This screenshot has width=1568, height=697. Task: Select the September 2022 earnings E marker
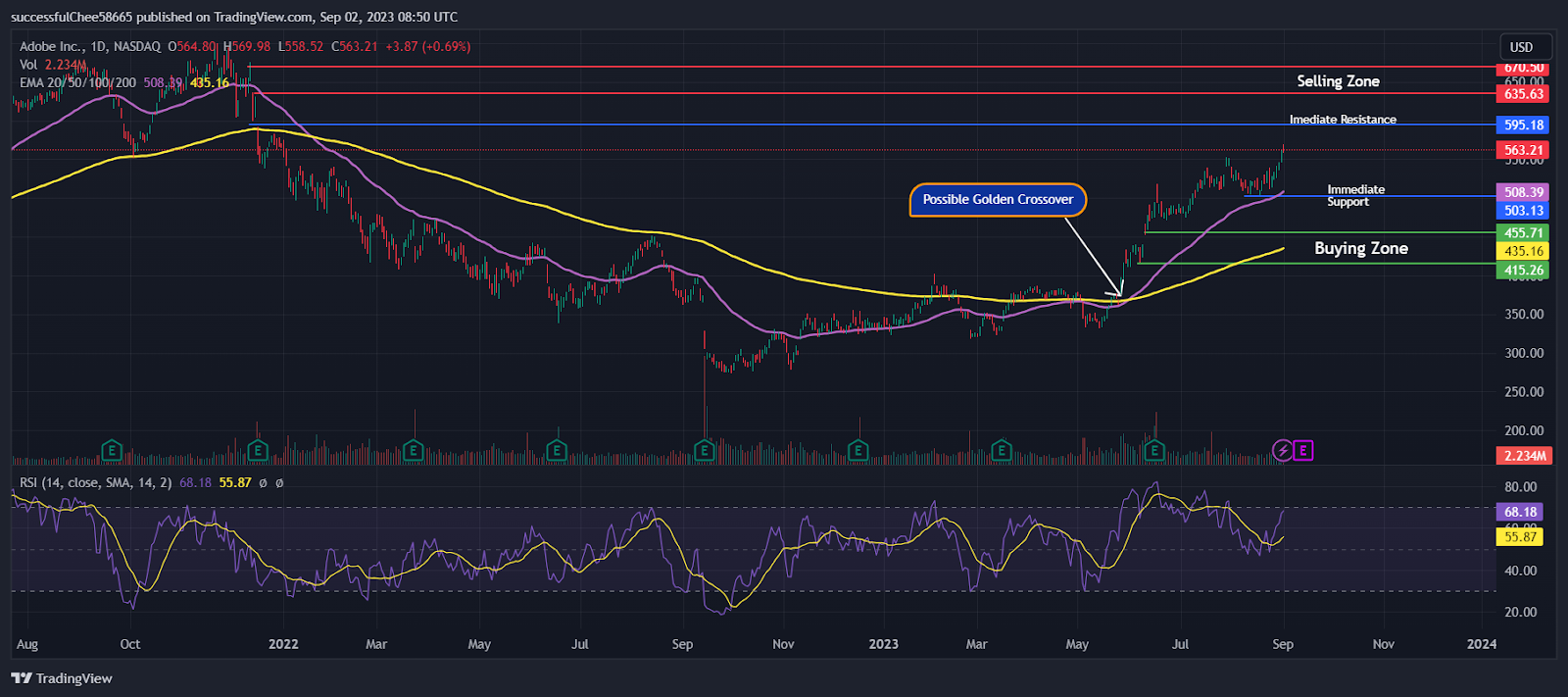(704, 451)
